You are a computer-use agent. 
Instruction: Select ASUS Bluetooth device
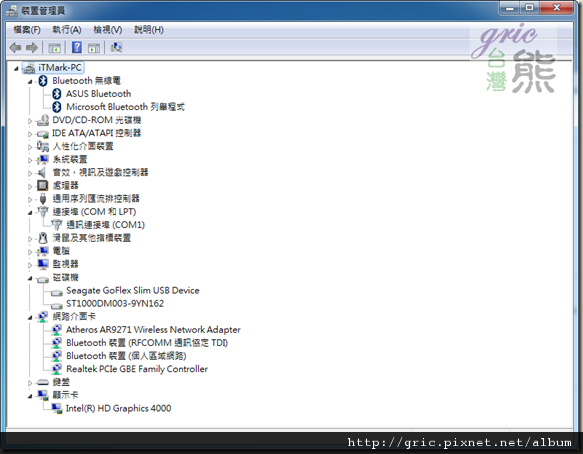[x=99, y=94]
